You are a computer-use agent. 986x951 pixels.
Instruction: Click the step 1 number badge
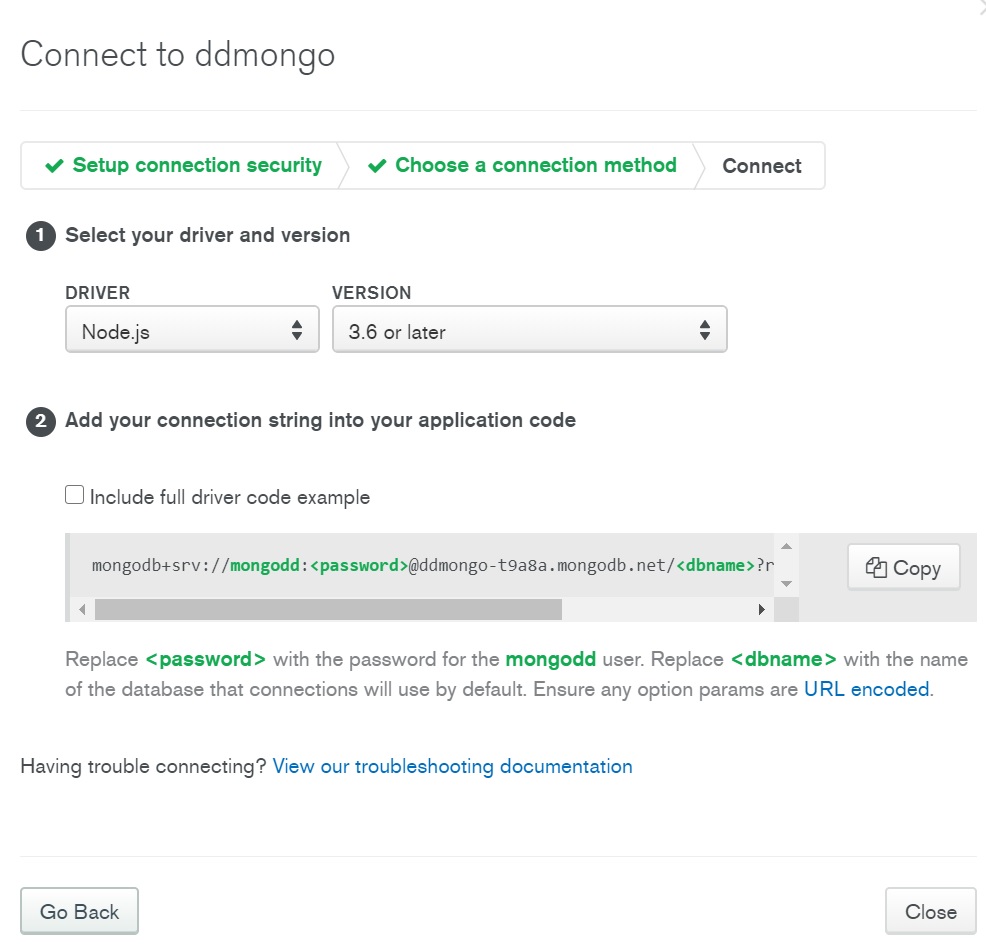[x=40, y=236]
